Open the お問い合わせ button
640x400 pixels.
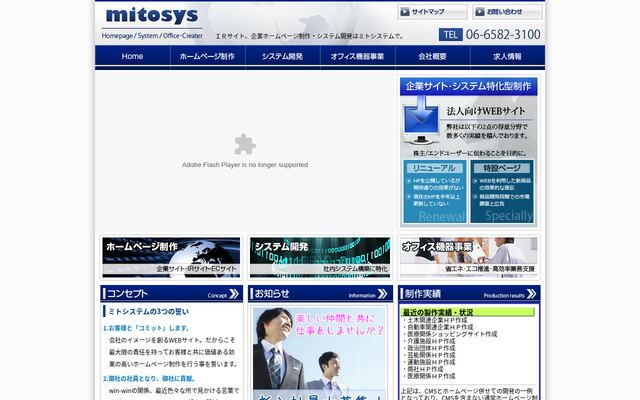pos(507,12)
